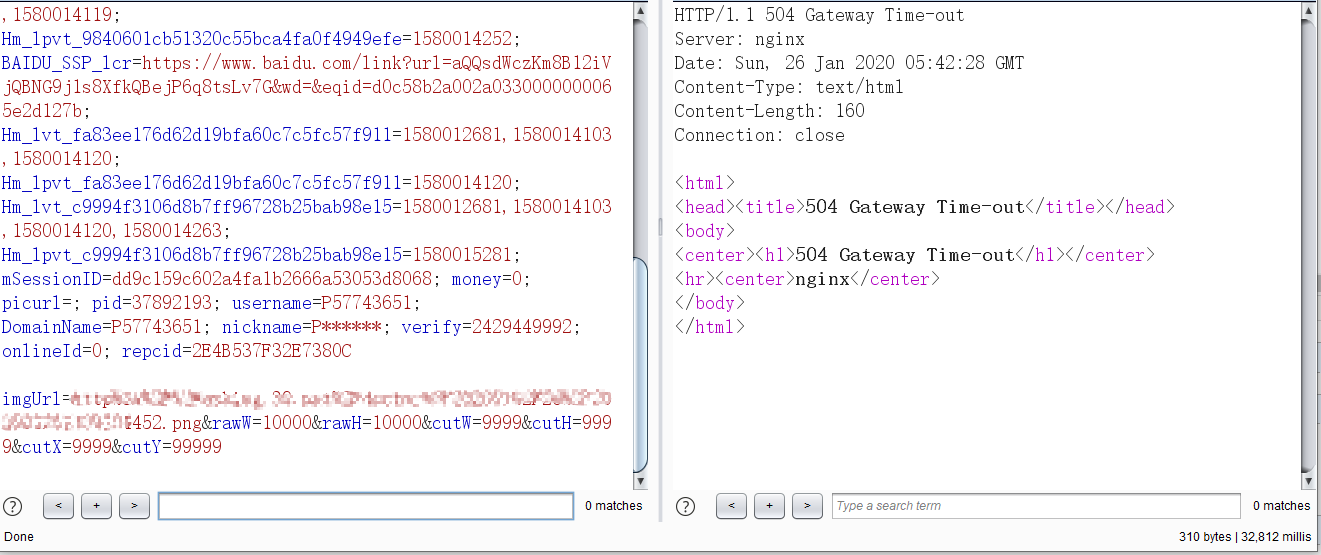Screen dimensions: 1321x555
Task: Click the 'Date: Sun, 26 Jan 2020' header
Action: [849, 63]
